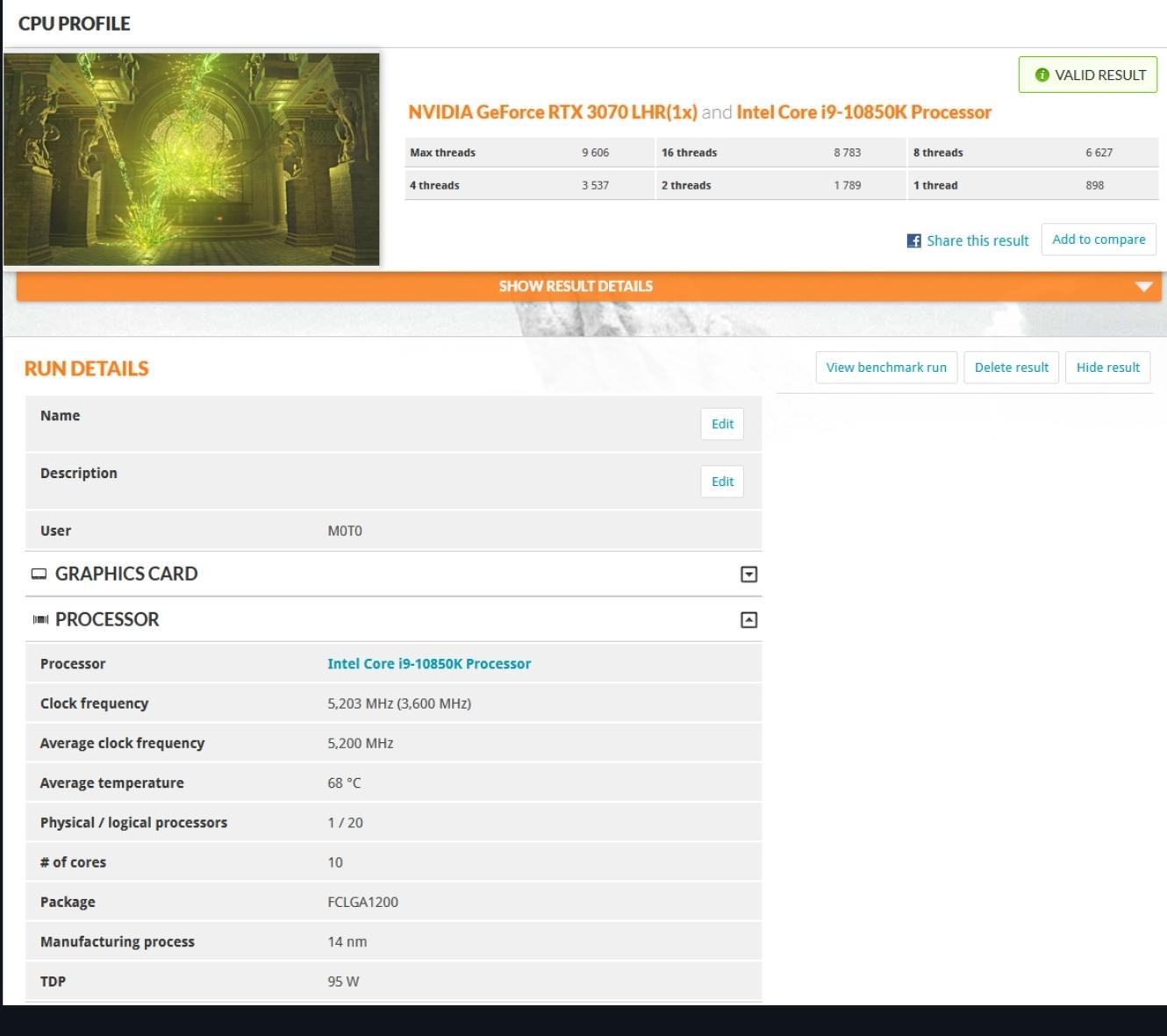
Task: Click the CPU Profile benchmark thumbnail image
Action: coord(191,159)
